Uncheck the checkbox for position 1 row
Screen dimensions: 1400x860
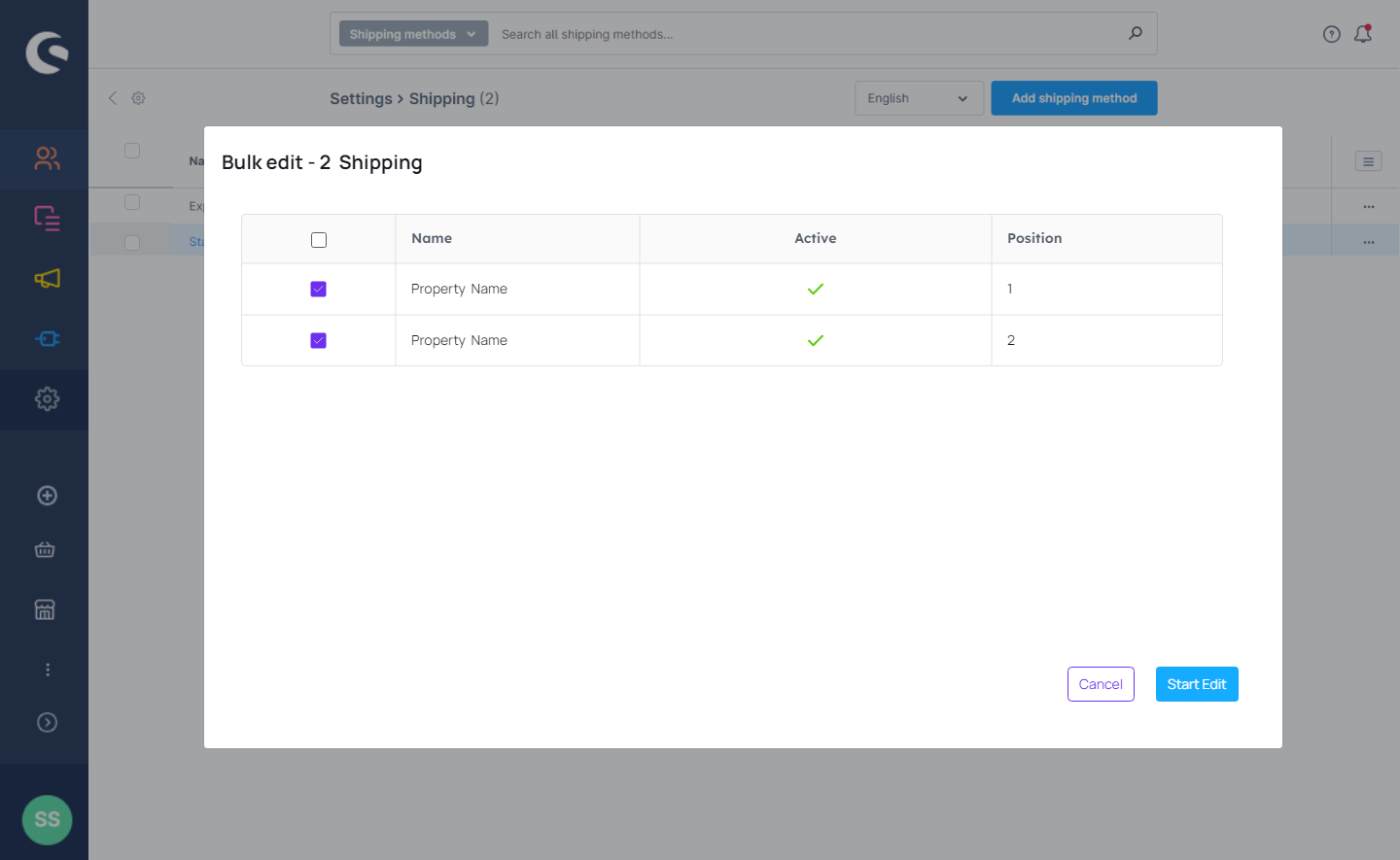(x=318, y=289)
